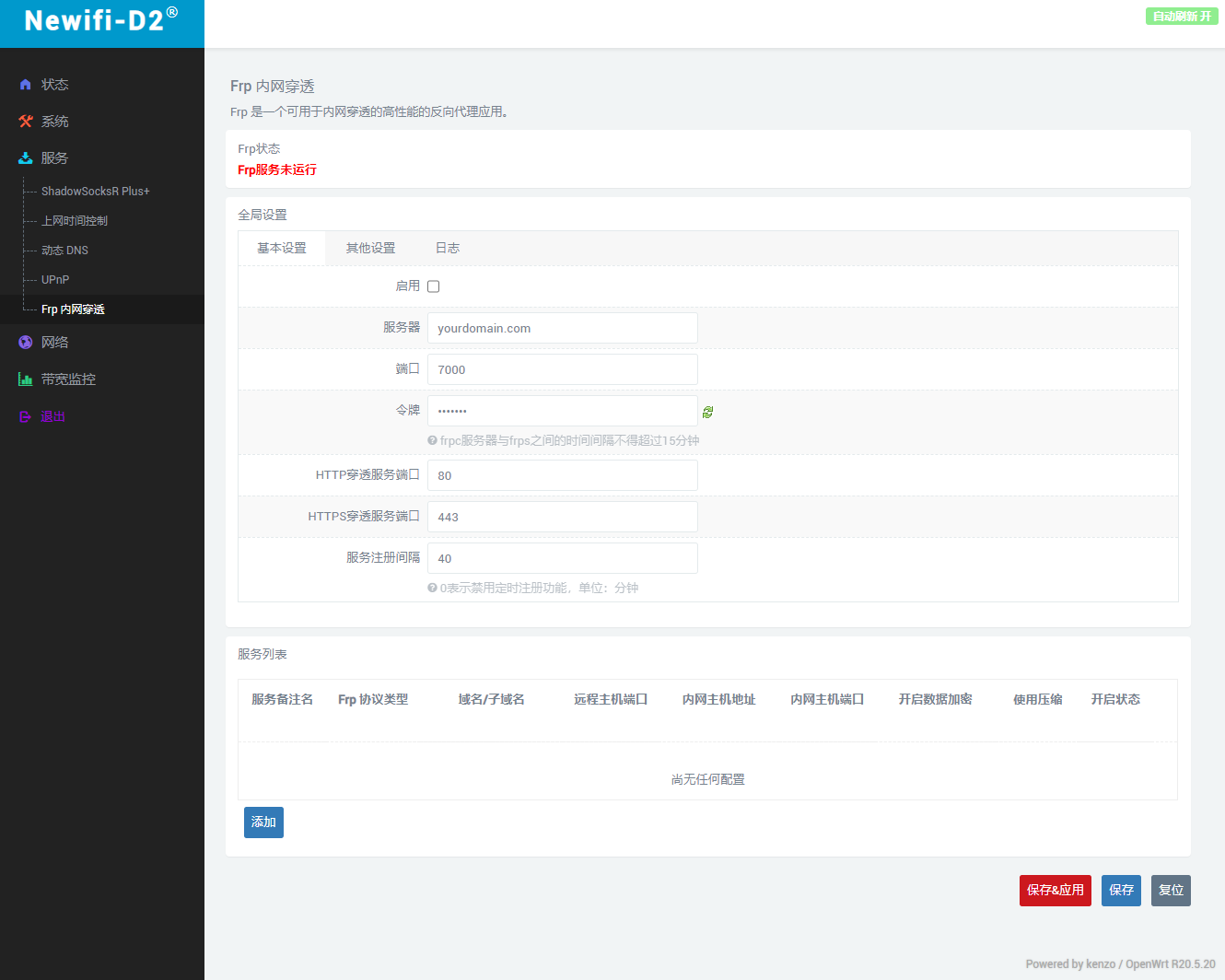Refresh the 令牌 token with green refresh icon

tap(707, 411)
